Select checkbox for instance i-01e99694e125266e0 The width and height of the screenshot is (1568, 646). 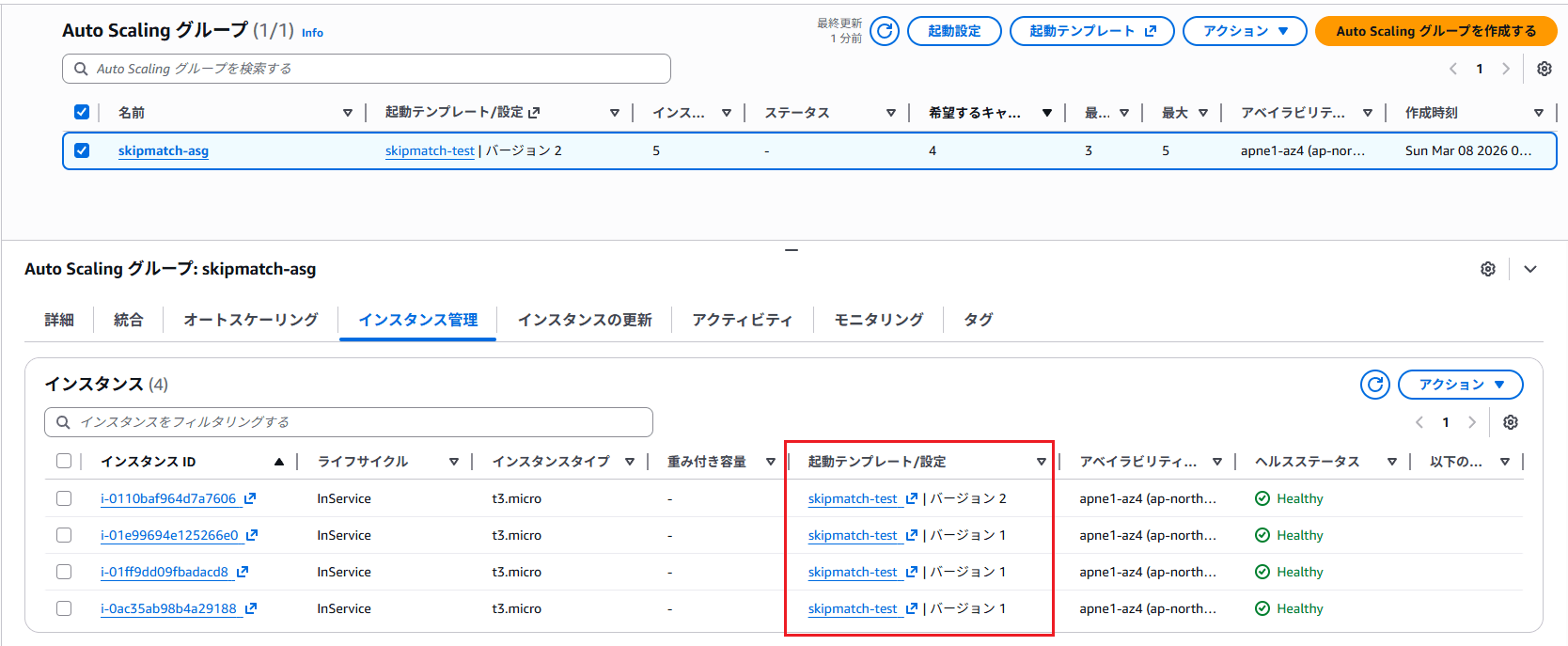64,535
